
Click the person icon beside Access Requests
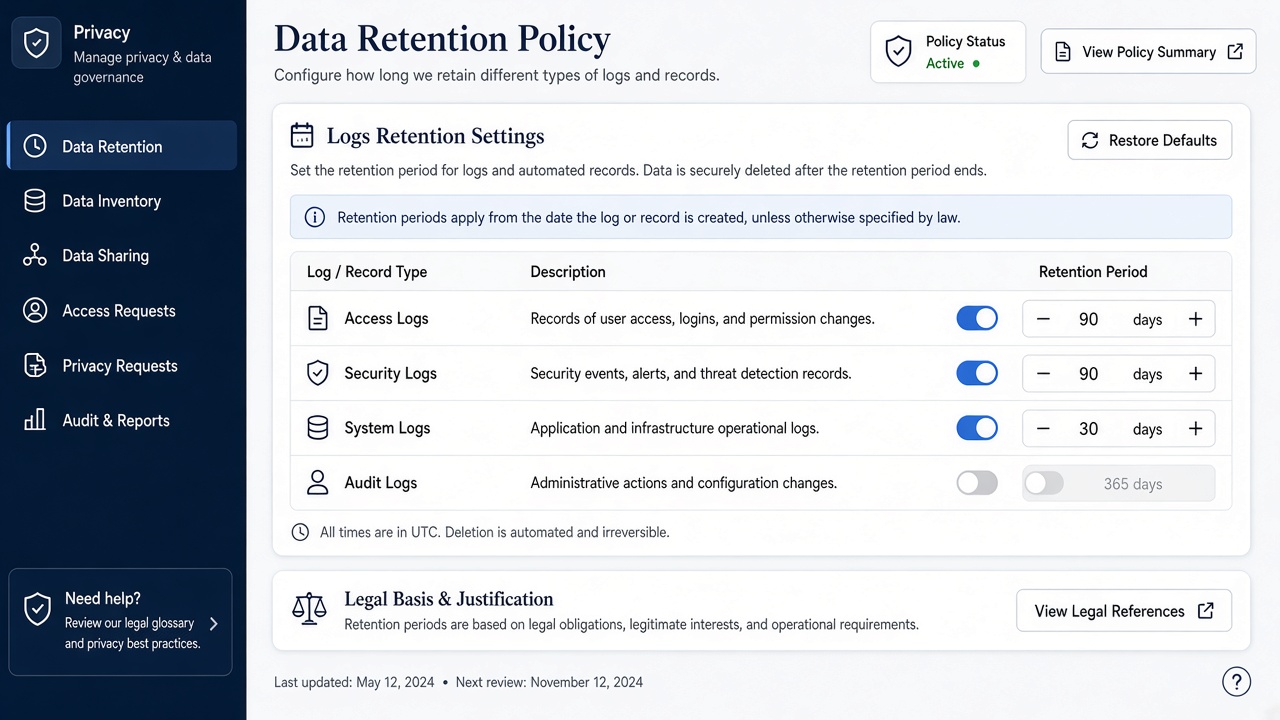point(35,311)
